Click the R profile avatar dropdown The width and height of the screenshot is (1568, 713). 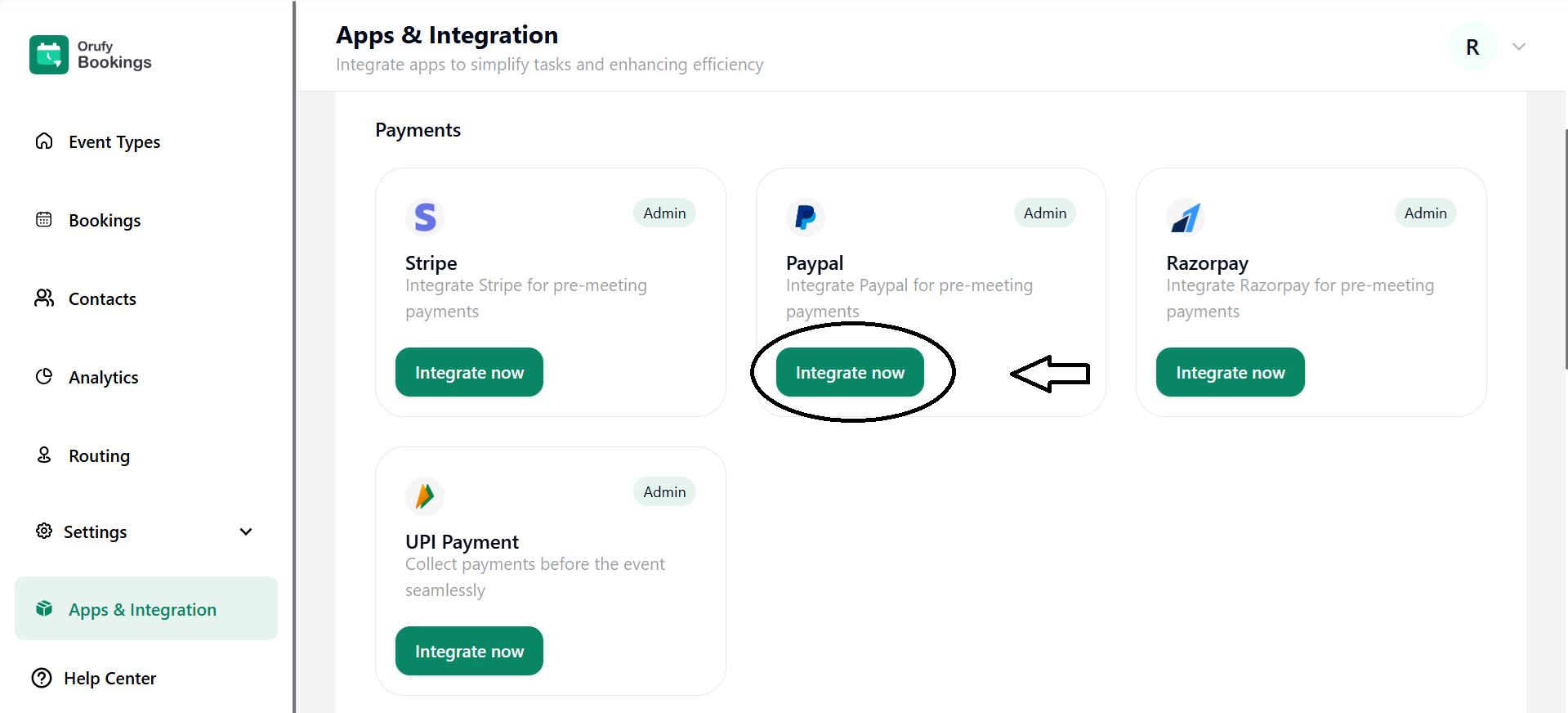pos(1472,46)
